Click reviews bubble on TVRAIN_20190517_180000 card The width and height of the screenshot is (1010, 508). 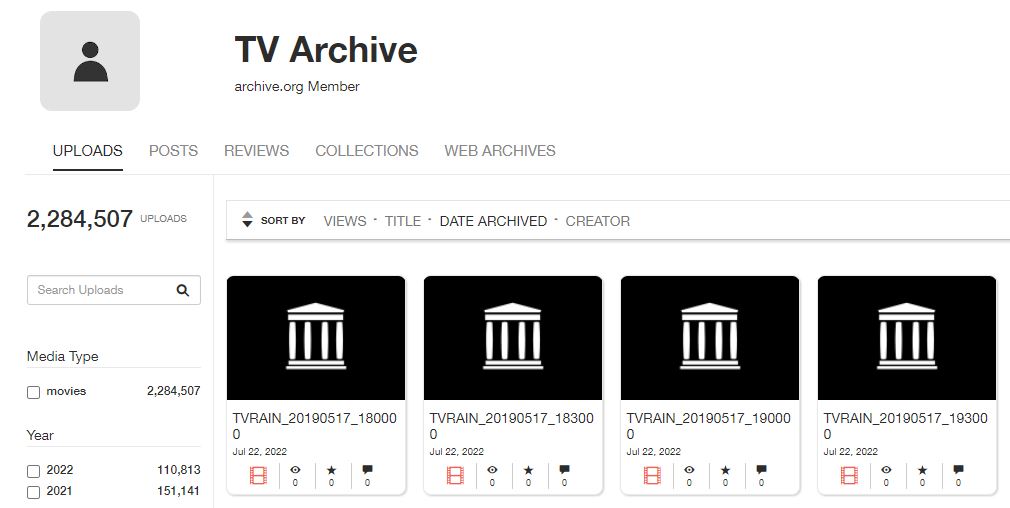pyautogui.click(x=368, y=470)
